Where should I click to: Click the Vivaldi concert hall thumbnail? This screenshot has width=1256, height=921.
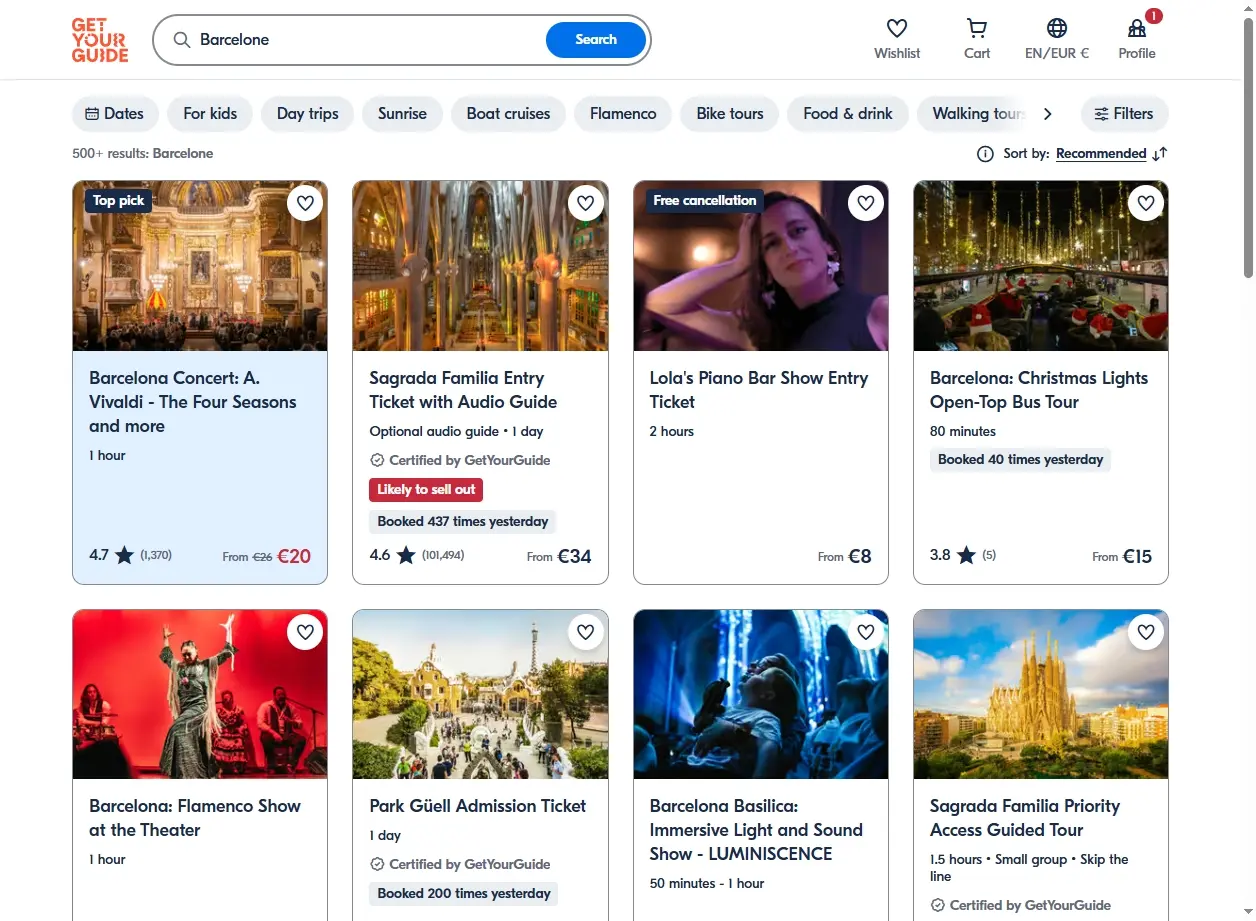click(200, 266)
